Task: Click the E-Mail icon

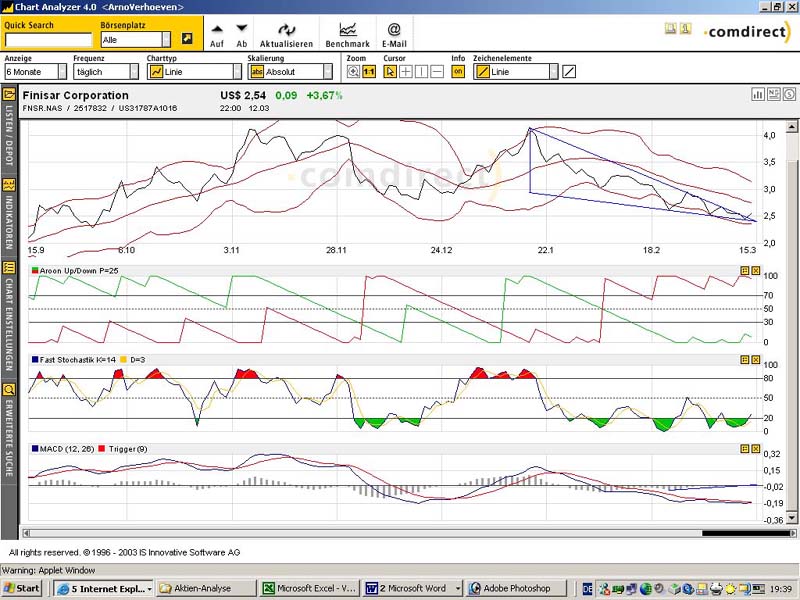Action: point(394,30)
